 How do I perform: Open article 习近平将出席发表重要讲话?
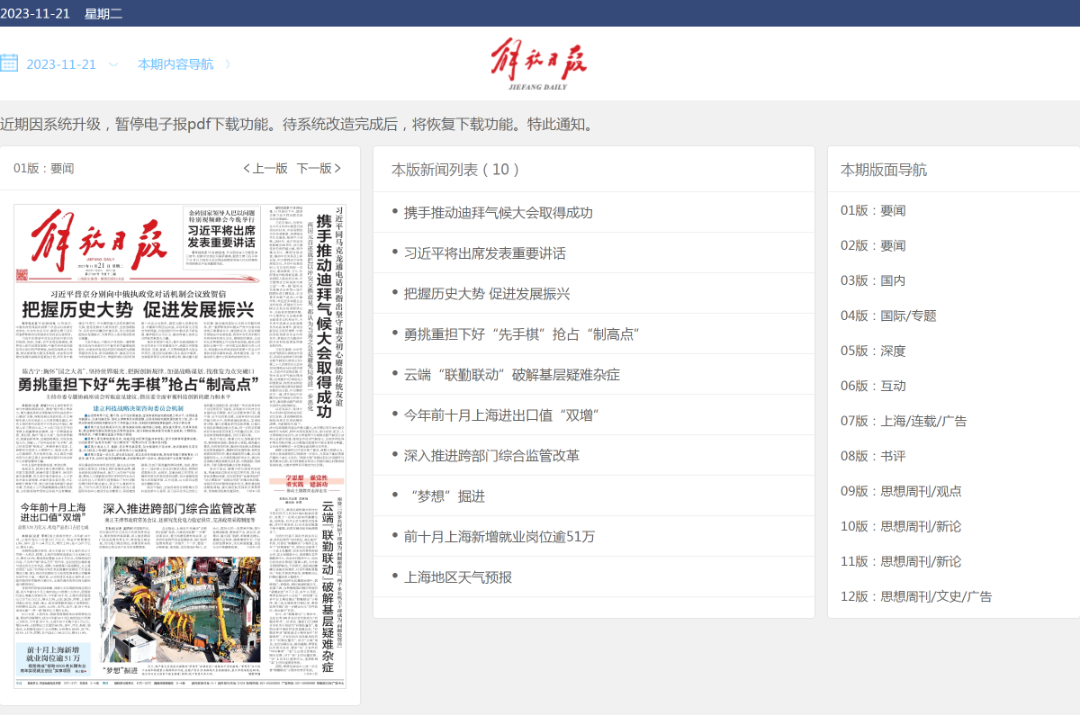click(484, 253)
